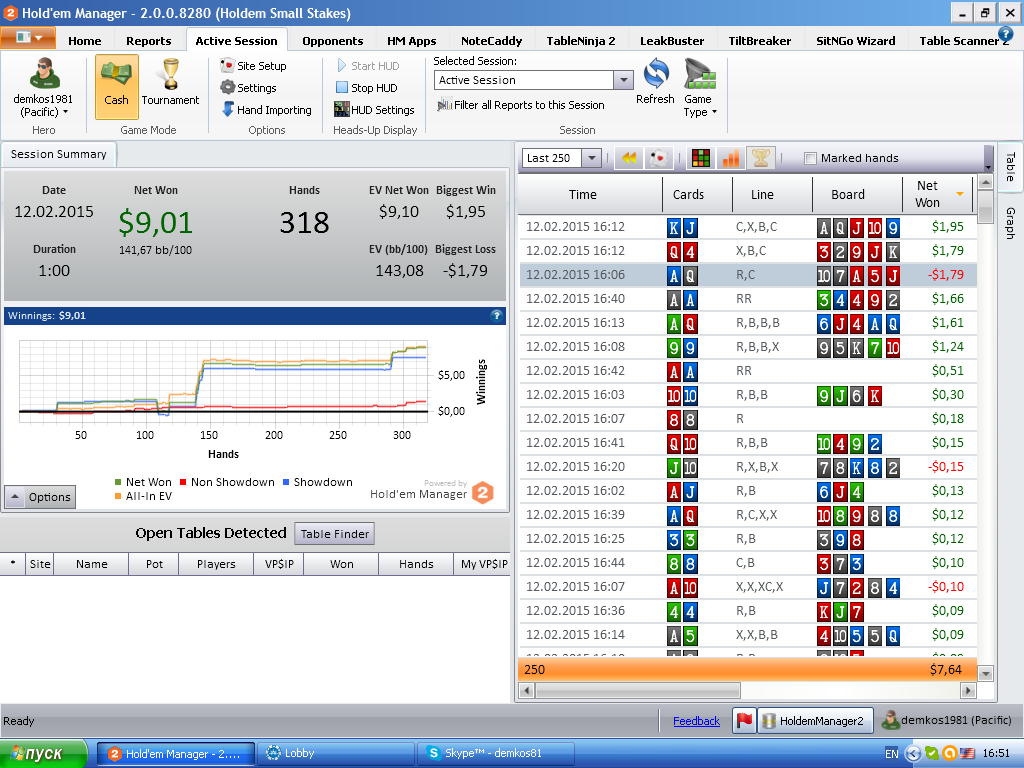Image resolution: width=1024 pixels, height=768 pixels.
Task: Open the Windows Start (пуск) button
Action: pyautogui.click(x=43, y=754)
